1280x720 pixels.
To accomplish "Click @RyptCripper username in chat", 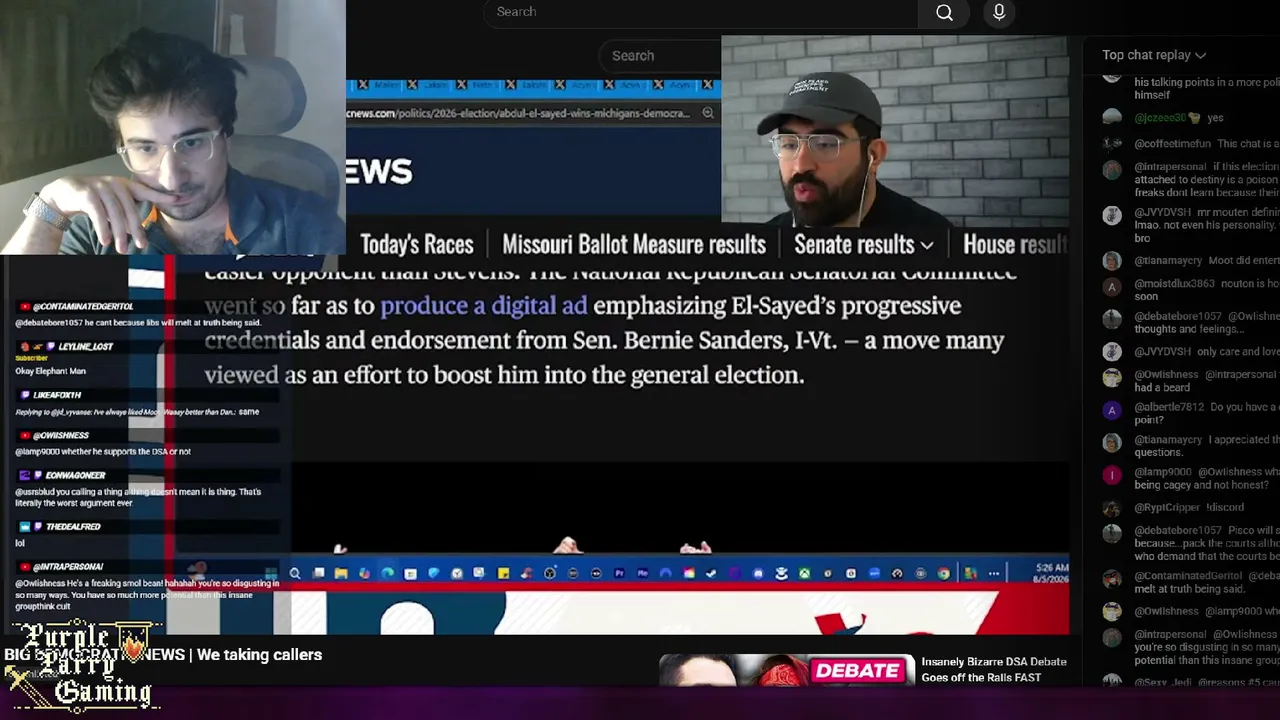I will tap(1166, 508).
